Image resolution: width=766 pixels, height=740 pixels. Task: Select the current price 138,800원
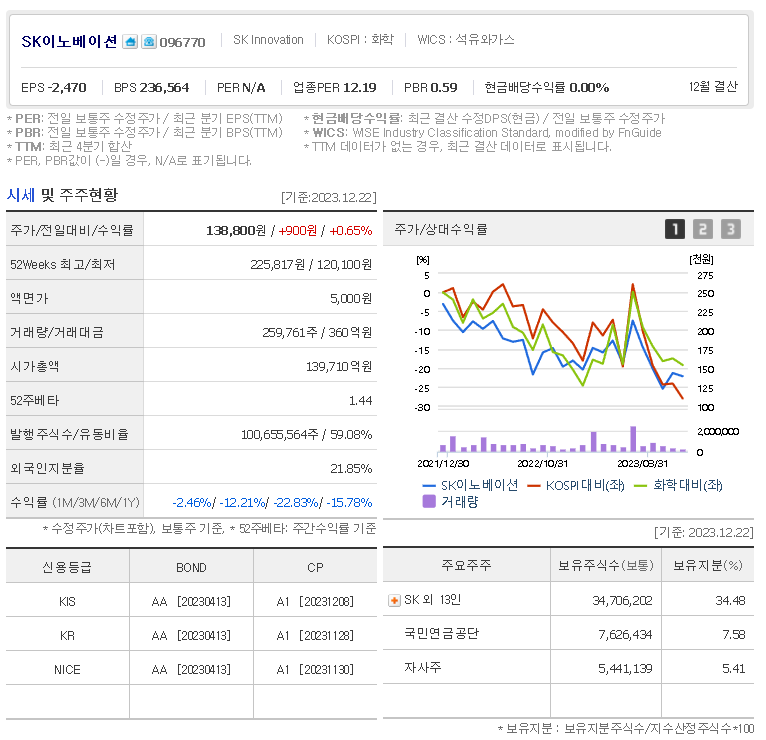236,230
